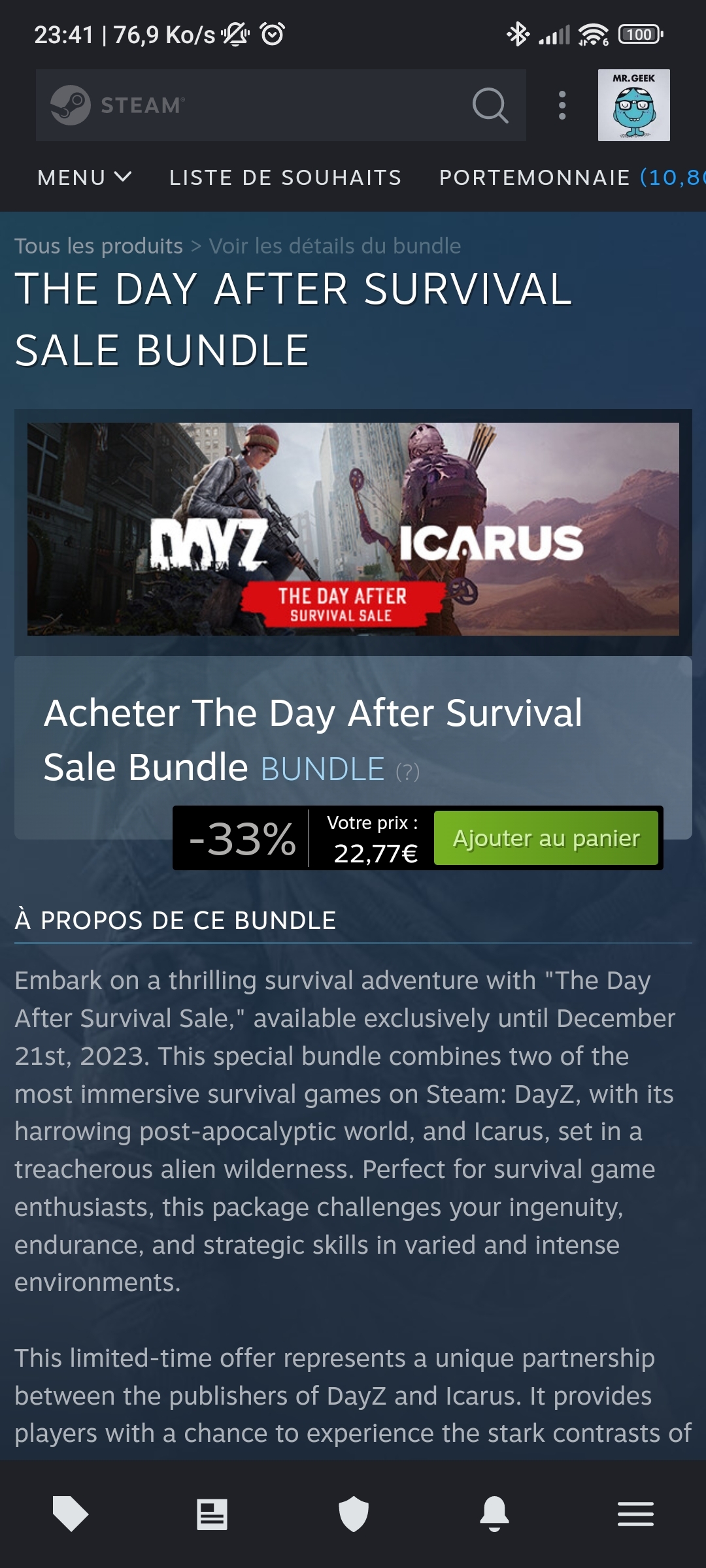Tap the Steam logo icon
Screen dimensions: 706x1568
71,105
